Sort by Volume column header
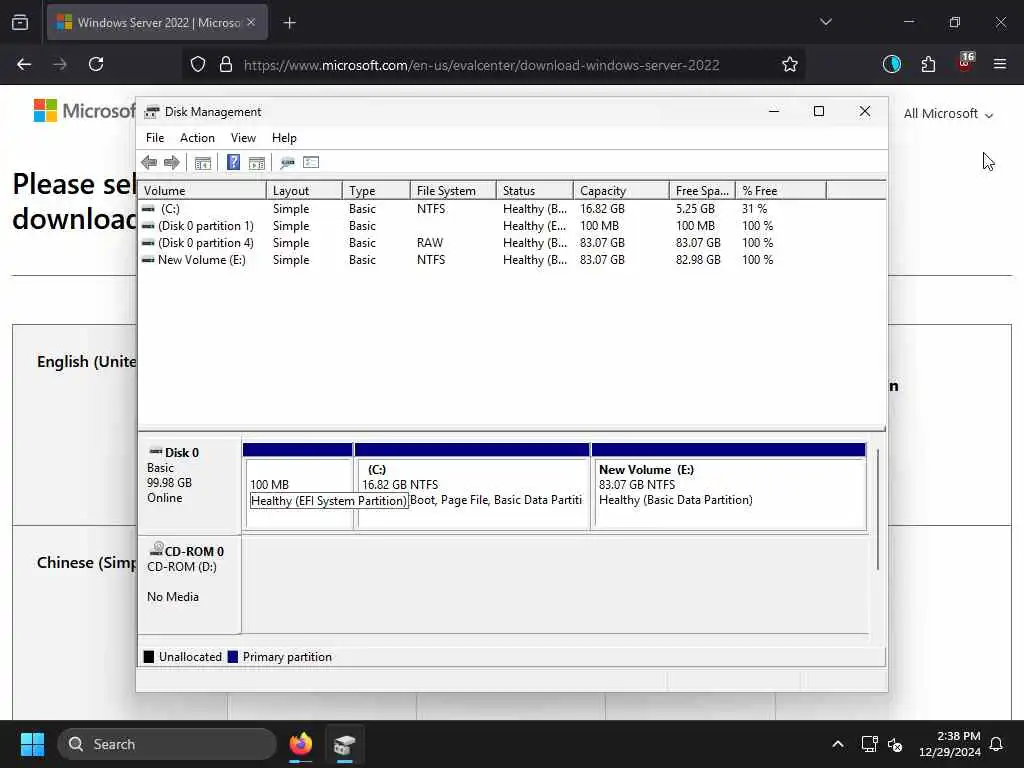 coord(202,191)
